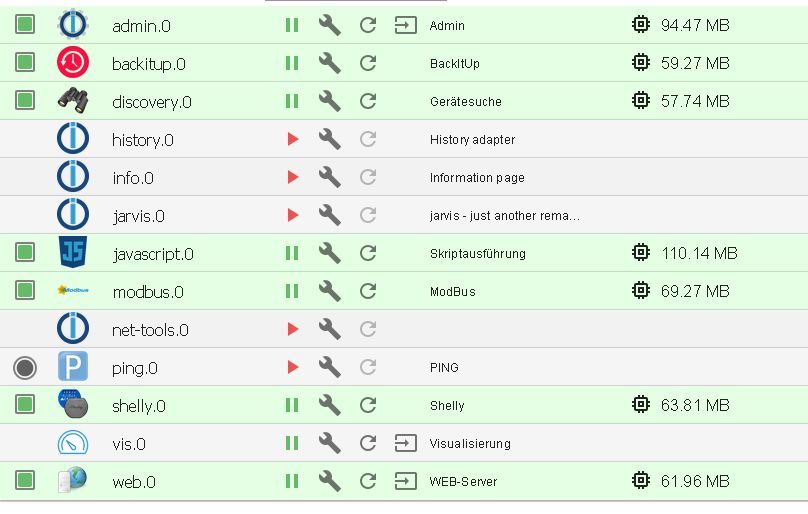Open the web.0 server link icon
This screenshot has width=808, height=514.
[405, 481]
